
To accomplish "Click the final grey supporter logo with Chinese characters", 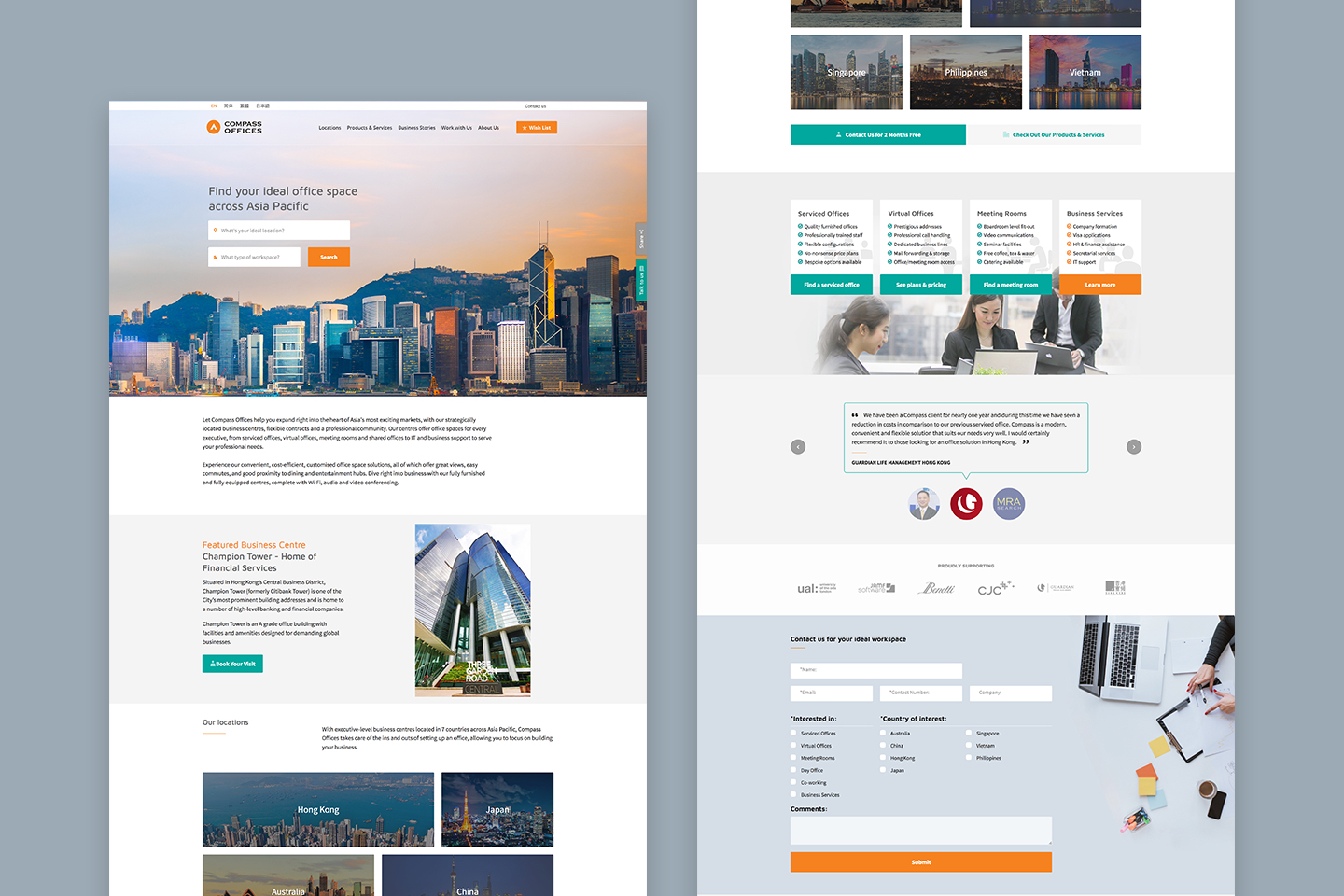I will [x=1115, y=588].
